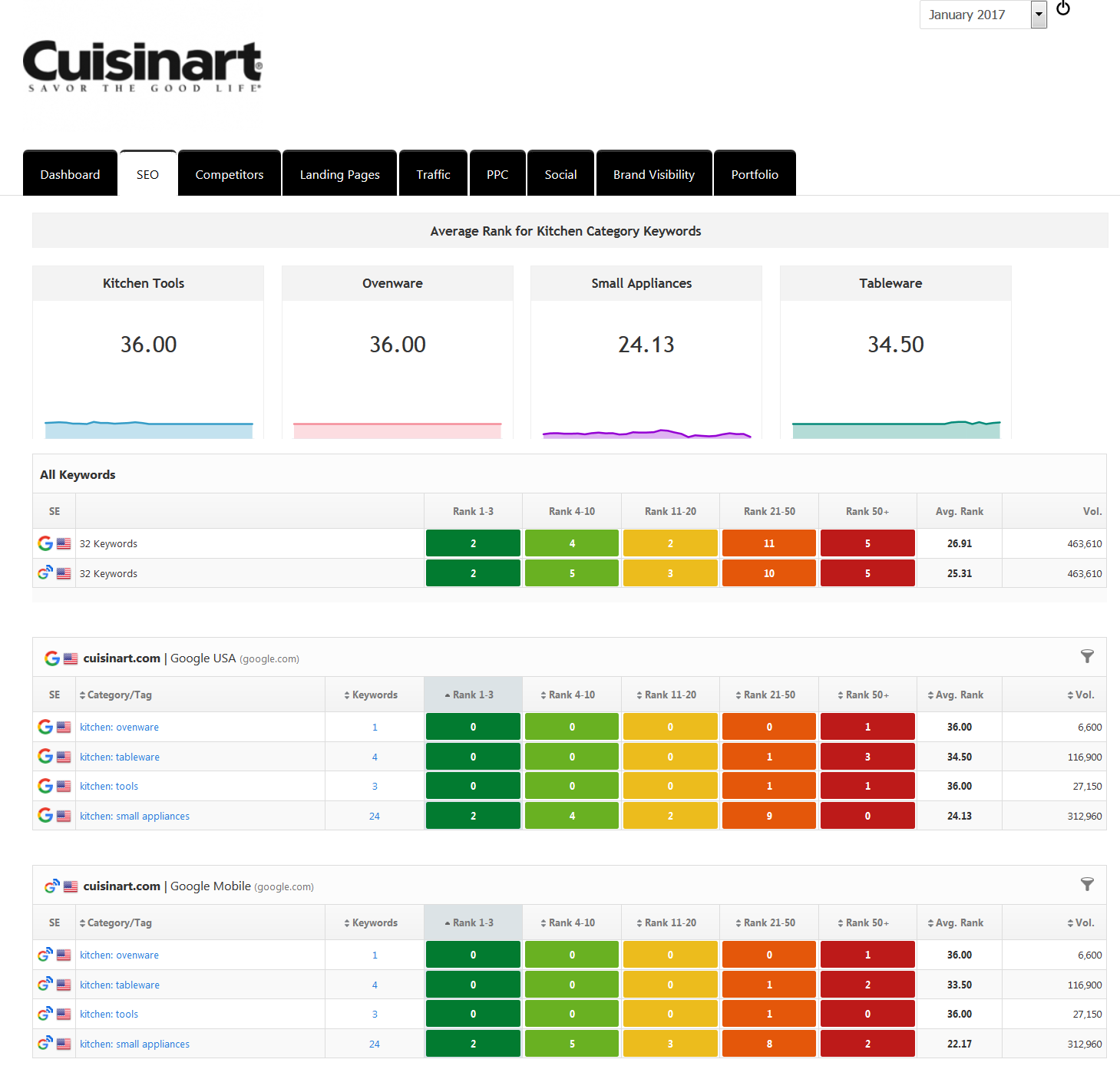Click the red Rank 50+ cell for Google USA ovenware
Screen dimensions: 1120x1089
[867, 727]
